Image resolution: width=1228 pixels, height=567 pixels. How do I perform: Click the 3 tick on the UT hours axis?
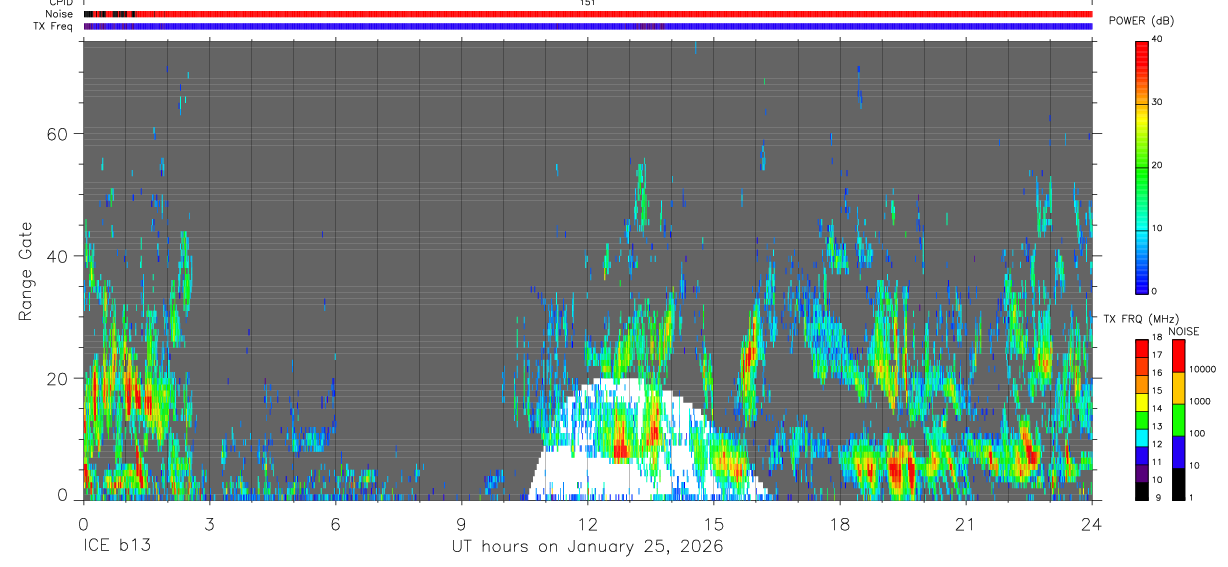tap(209, 523)
